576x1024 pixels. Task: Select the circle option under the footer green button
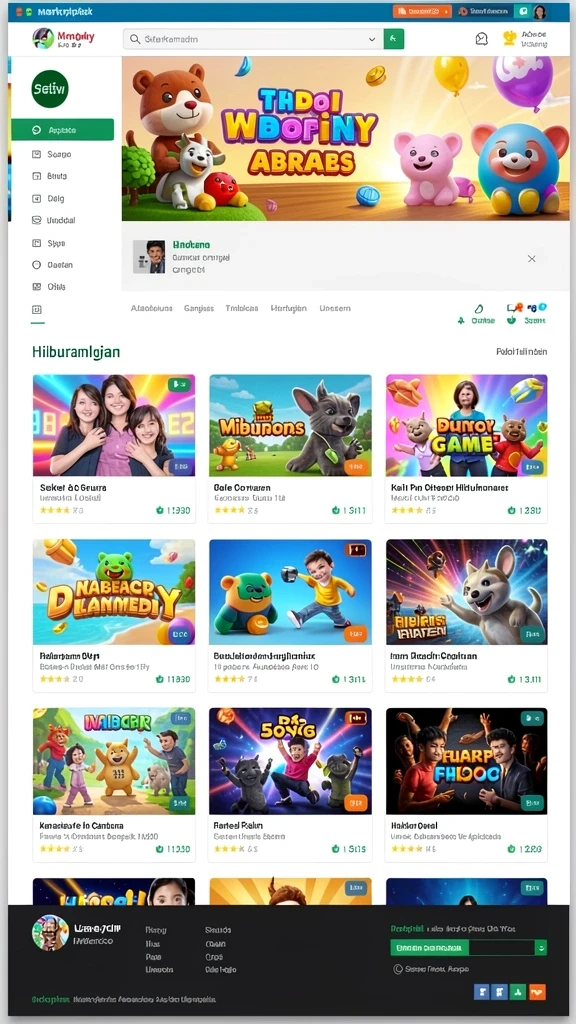click(397, 969)
